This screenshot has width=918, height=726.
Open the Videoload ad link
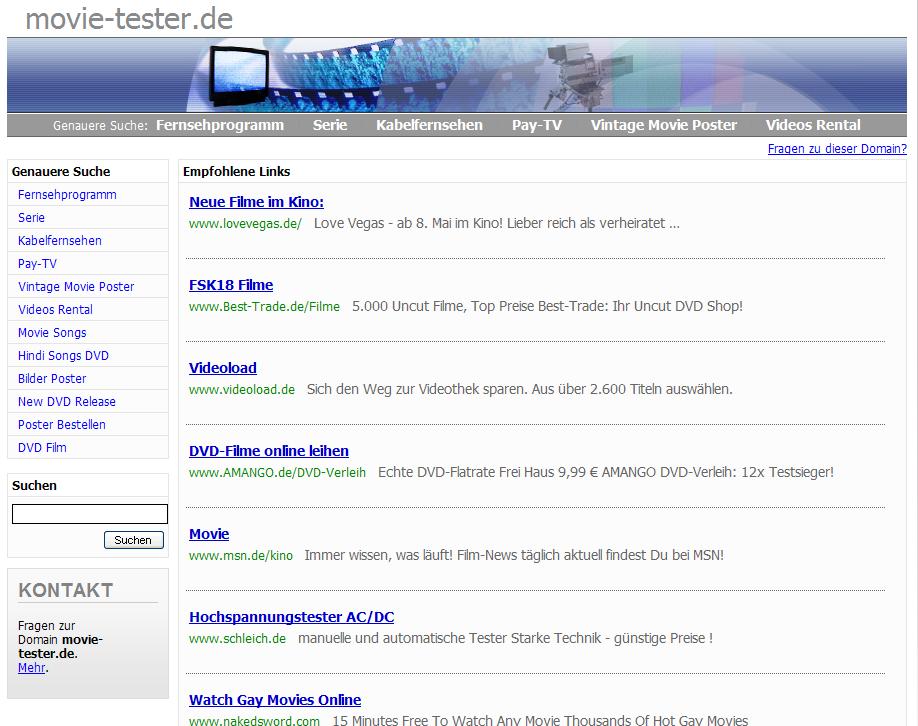[x=223, y=368]
